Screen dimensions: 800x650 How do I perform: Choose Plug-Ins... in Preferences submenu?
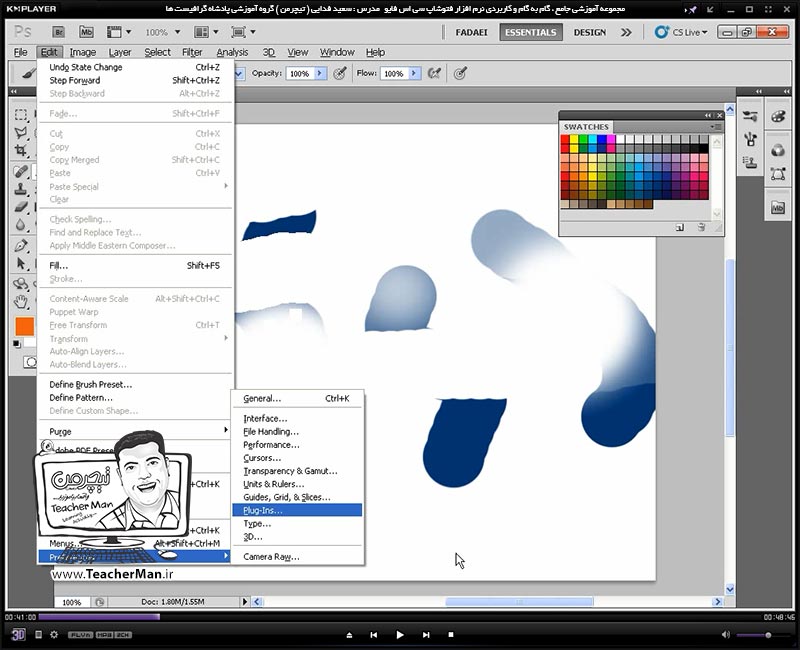click(x=297, y=510)
